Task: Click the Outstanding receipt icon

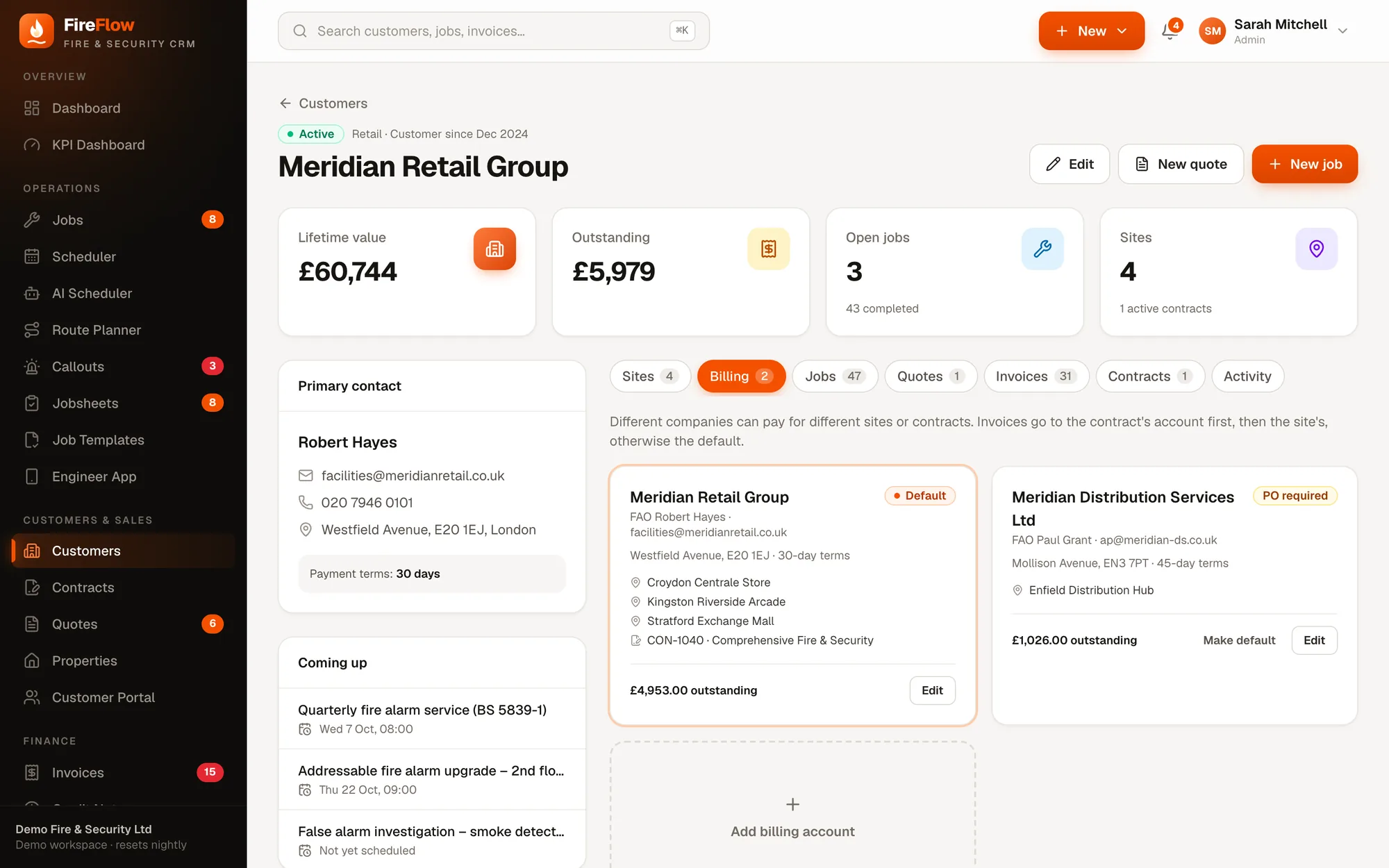Action: (x=768, y=249)
